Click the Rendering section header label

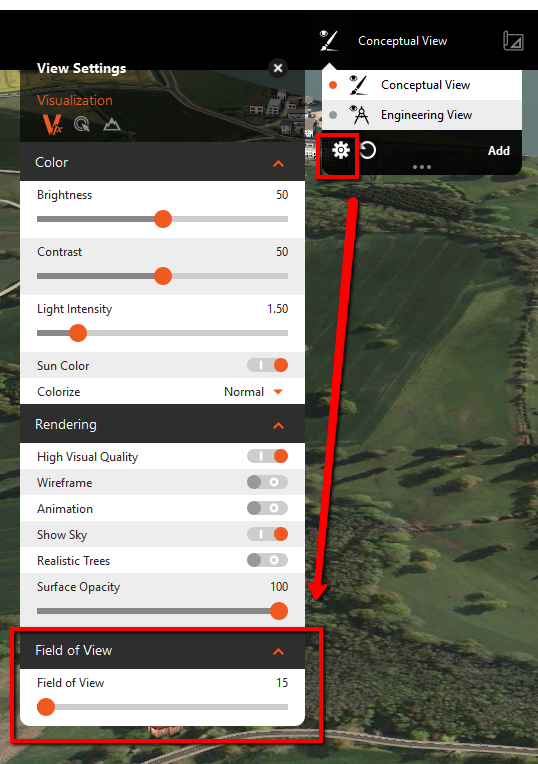click(x=66, y=424)
